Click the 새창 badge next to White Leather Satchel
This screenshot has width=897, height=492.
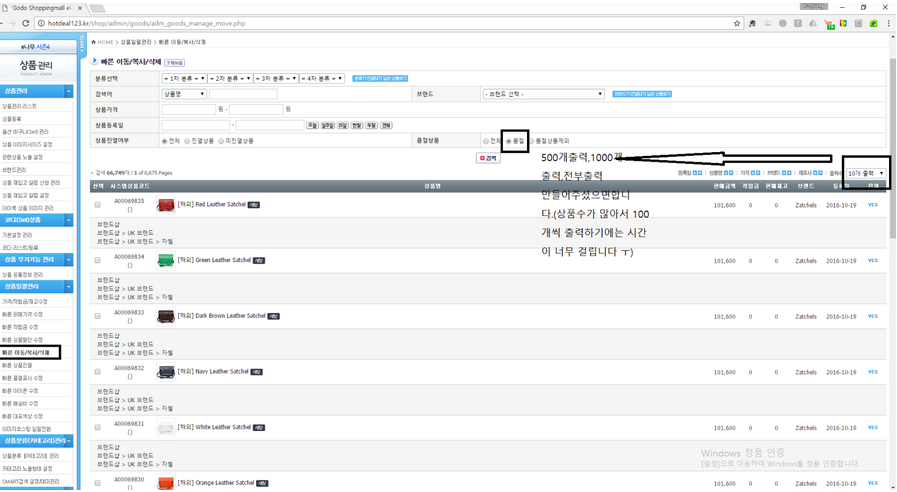click(x=259, y=428)
